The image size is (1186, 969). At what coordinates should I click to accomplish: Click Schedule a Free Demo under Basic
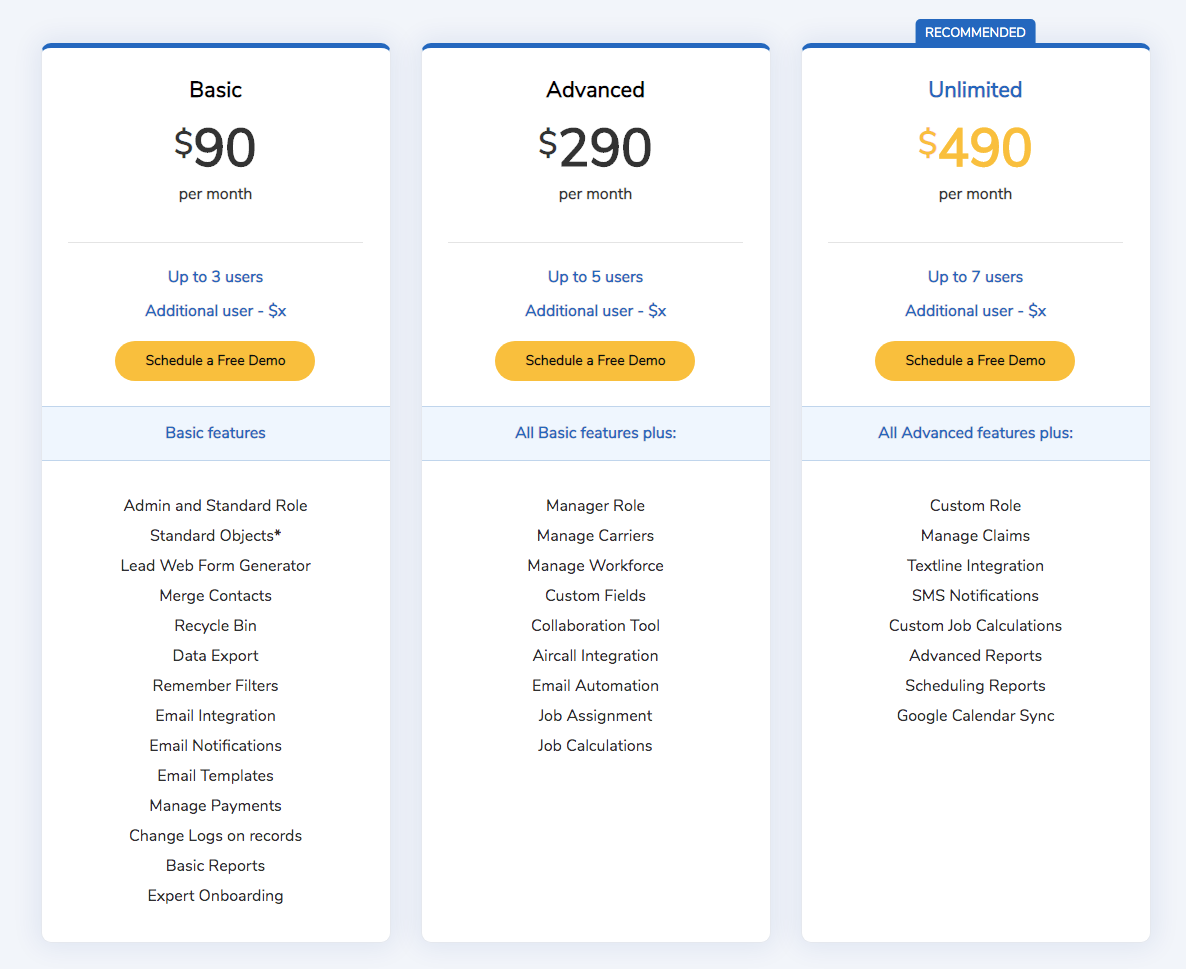pyautogui.click(x=215, y=361)
